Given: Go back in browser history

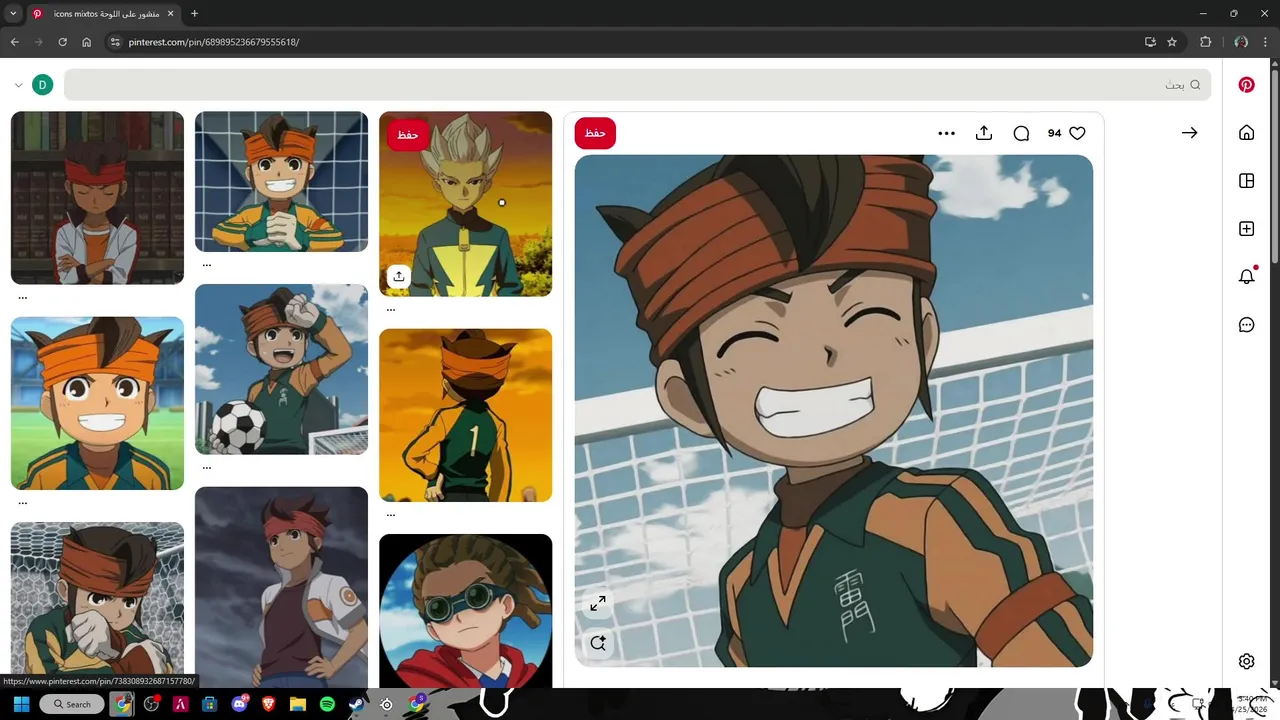Looking at the screenshot, I should coord(14,42).
